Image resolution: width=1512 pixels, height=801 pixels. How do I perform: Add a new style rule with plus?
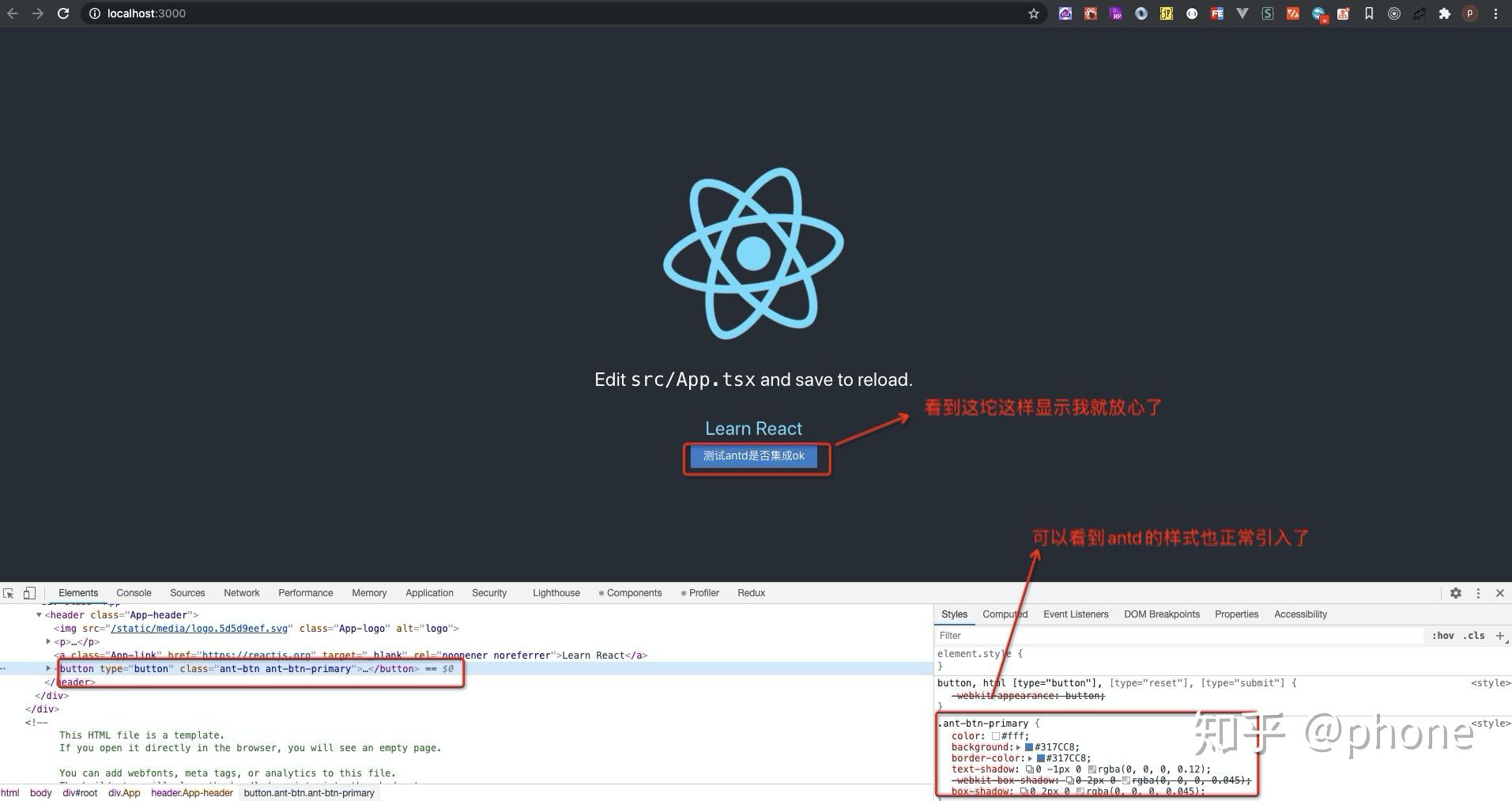pos(1500,636)
